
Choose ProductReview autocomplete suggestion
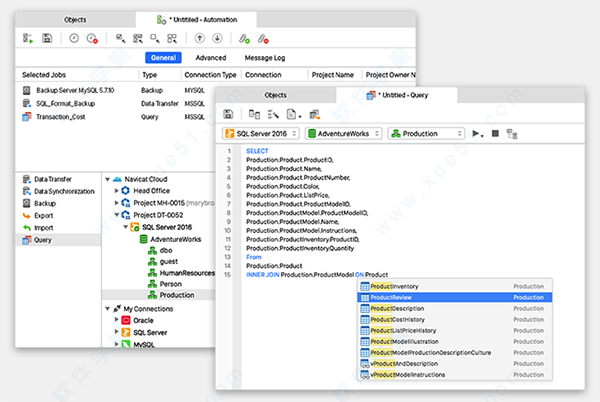tap(455, 297)
